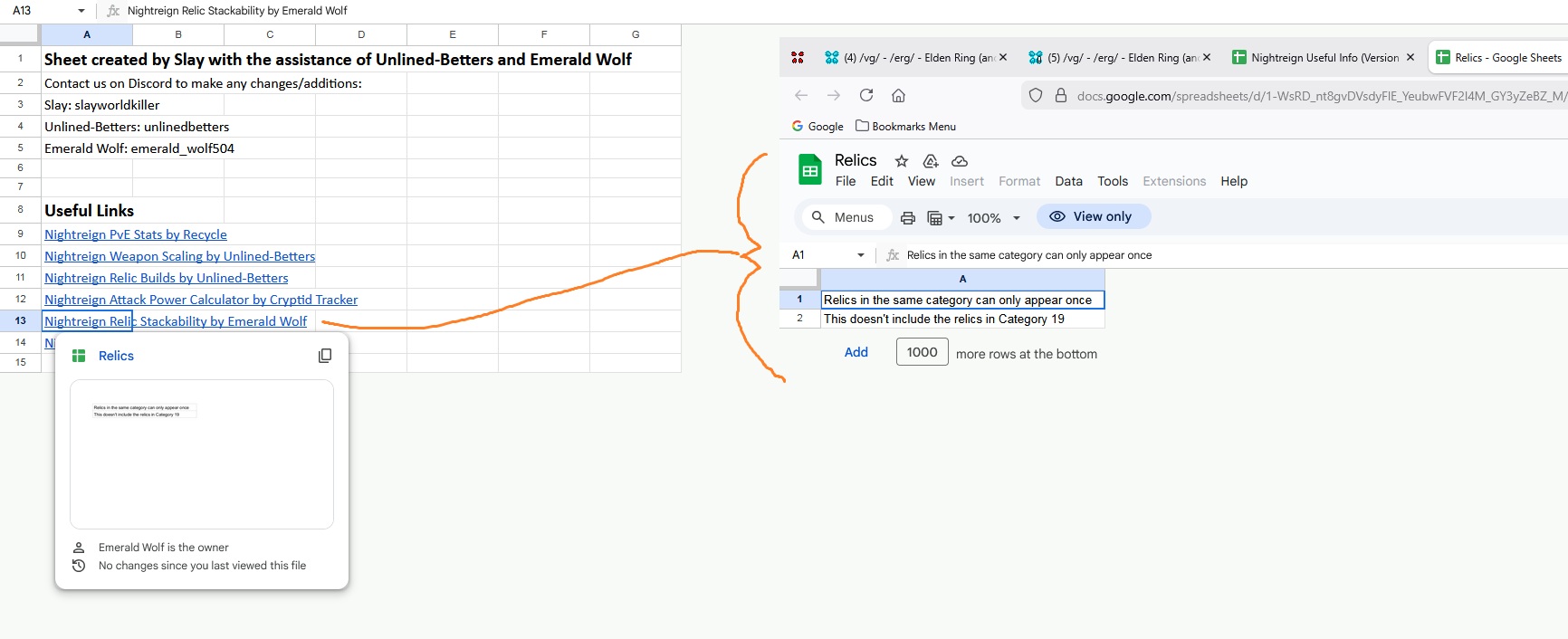Open Relics title in preview card
The image size is (1568, 639).
(x=116, y=356)
